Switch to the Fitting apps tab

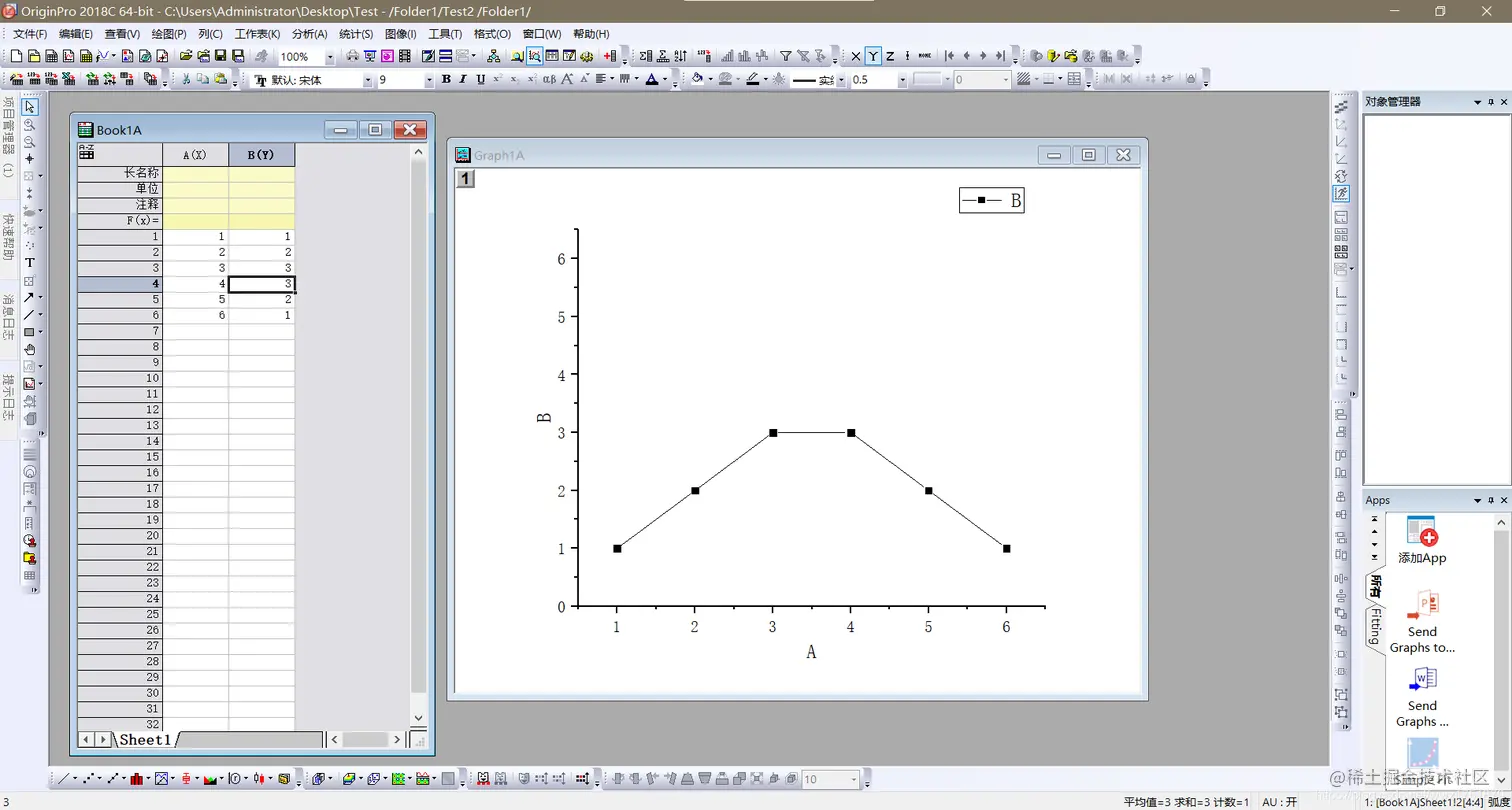pos(1376,625)
